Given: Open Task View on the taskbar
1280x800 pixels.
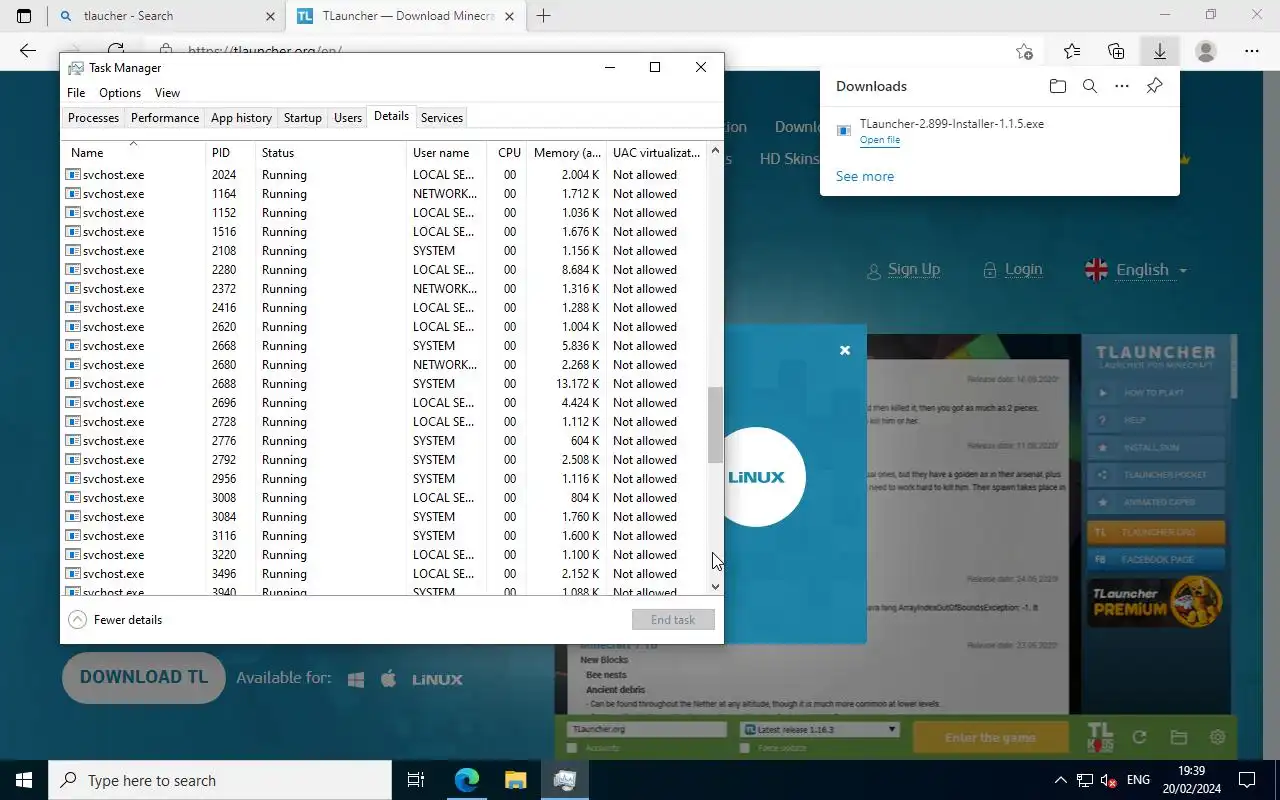Looking at the screenshot, I should (416, 780).
